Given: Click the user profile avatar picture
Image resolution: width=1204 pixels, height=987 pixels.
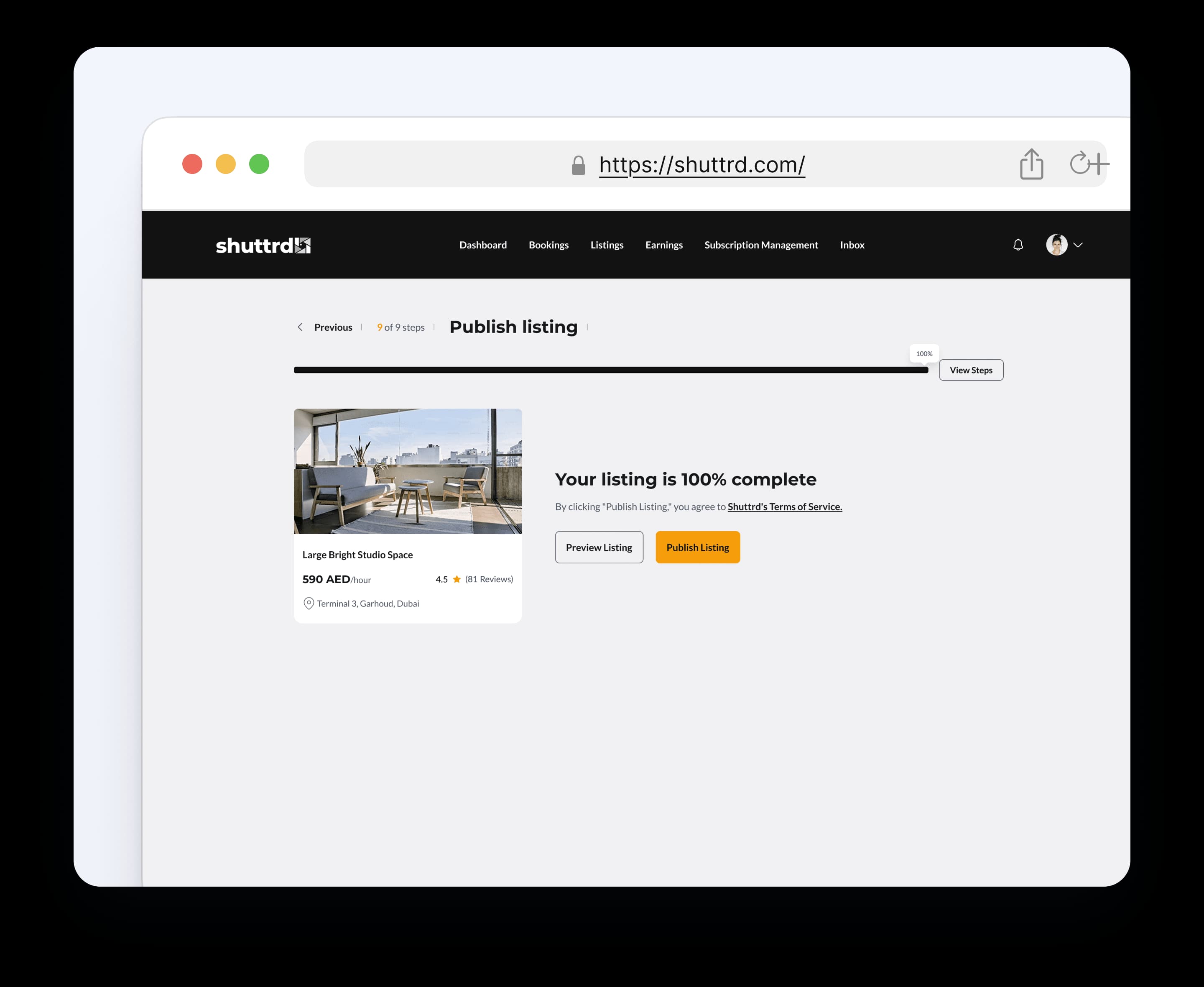Looking at the screenshot, I should coord(1056,245).
